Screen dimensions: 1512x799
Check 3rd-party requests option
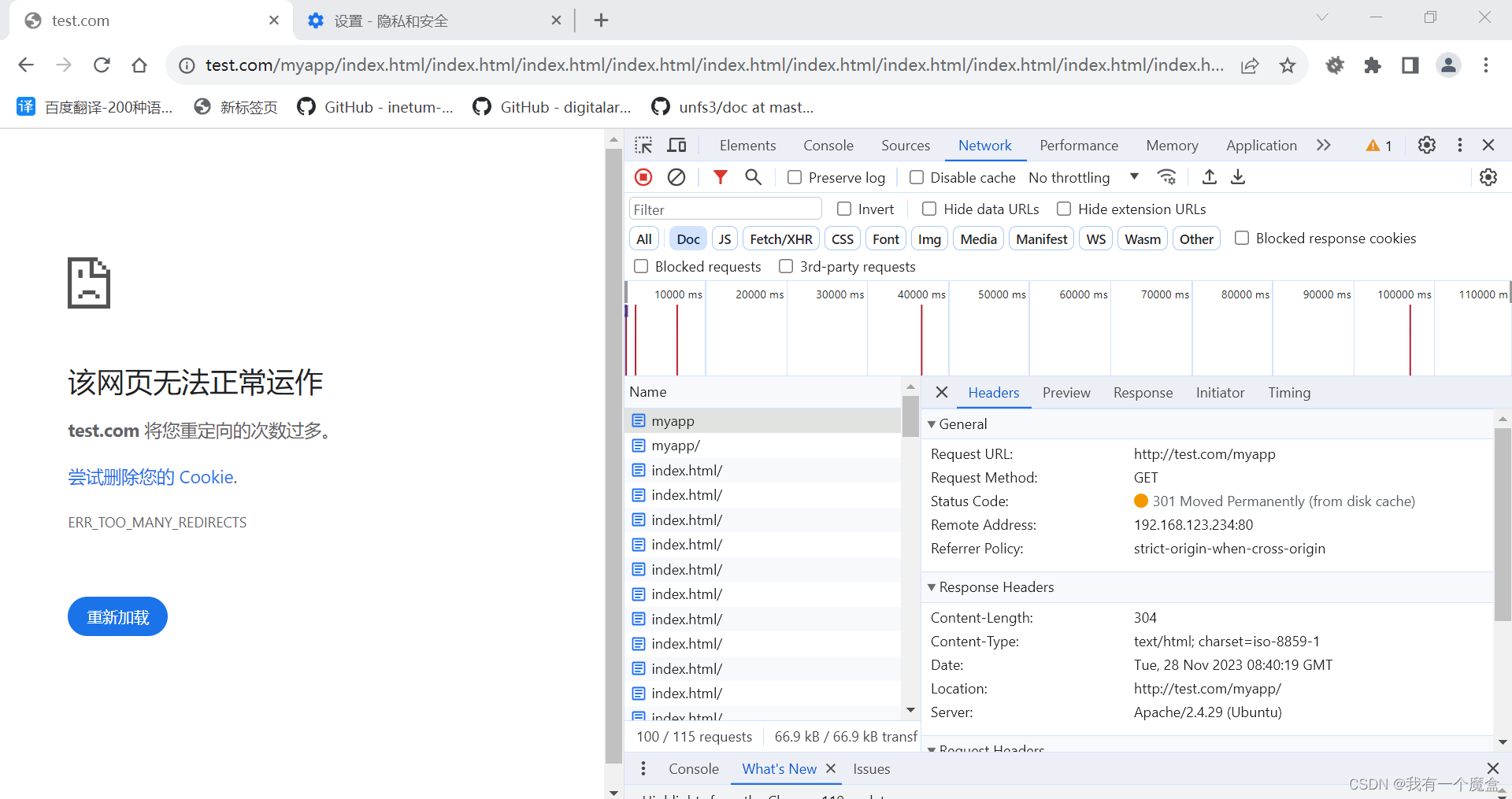point(786,266)
